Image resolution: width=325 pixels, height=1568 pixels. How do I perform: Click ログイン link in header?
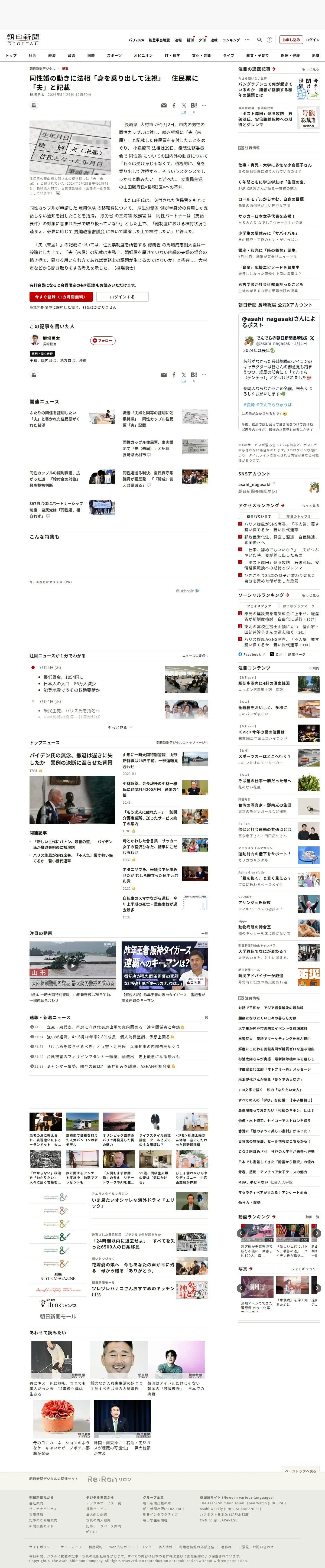coord(312,40)
